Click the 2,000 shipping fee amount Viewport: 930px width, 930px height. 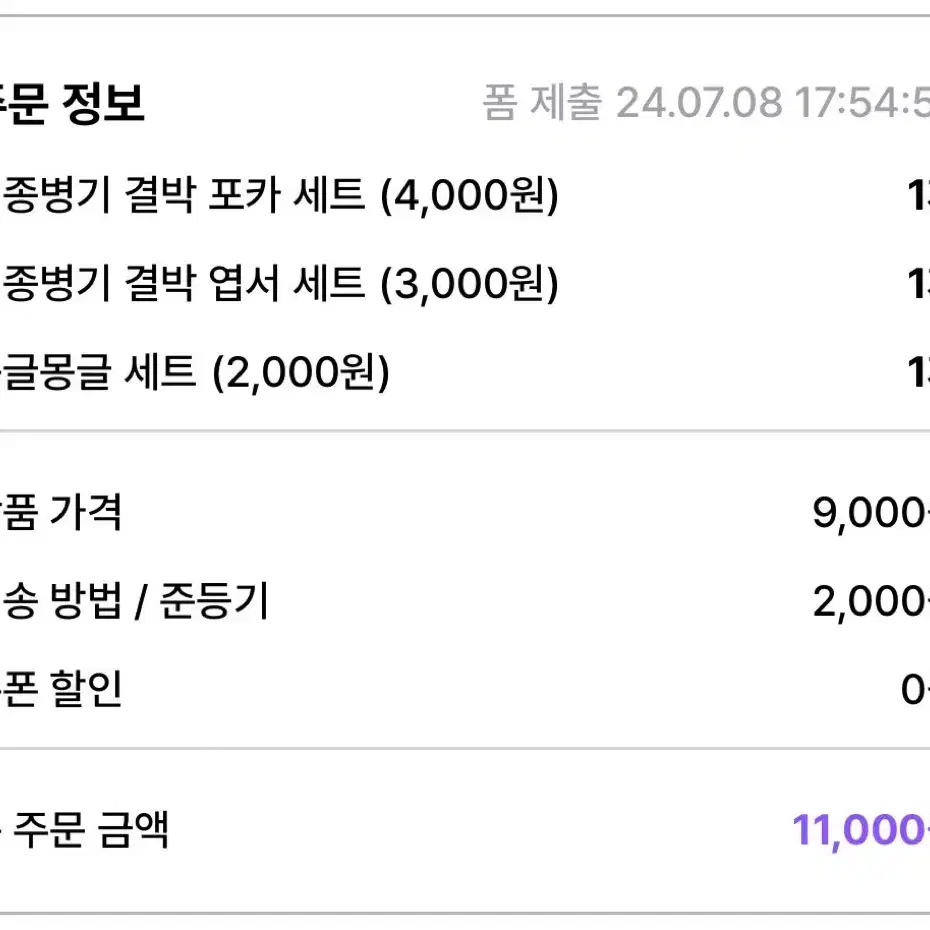(871, 601)
